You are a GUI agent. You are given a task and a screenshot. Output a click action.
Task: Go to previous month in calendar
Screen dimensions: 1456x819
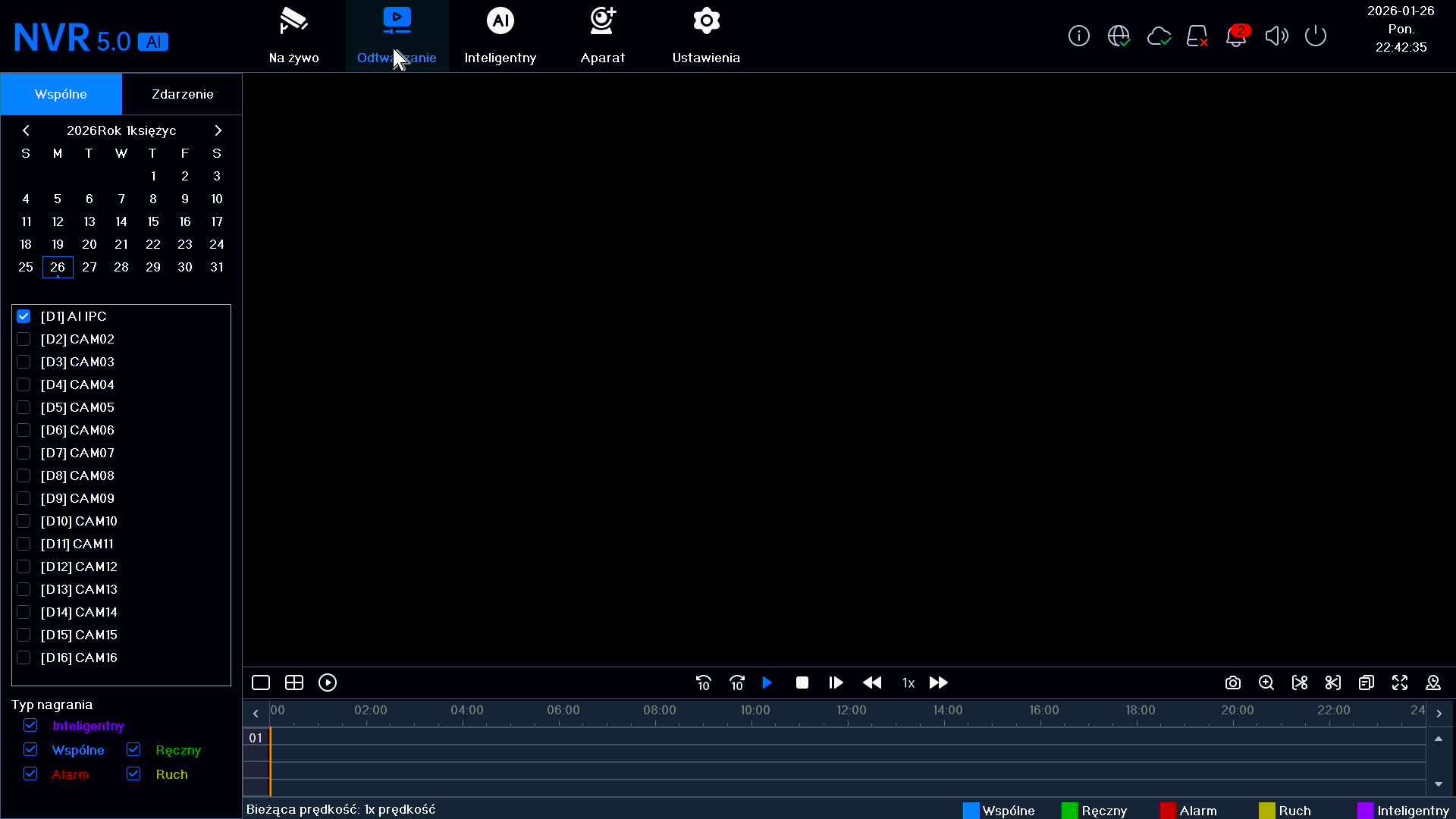pos(26,130)
